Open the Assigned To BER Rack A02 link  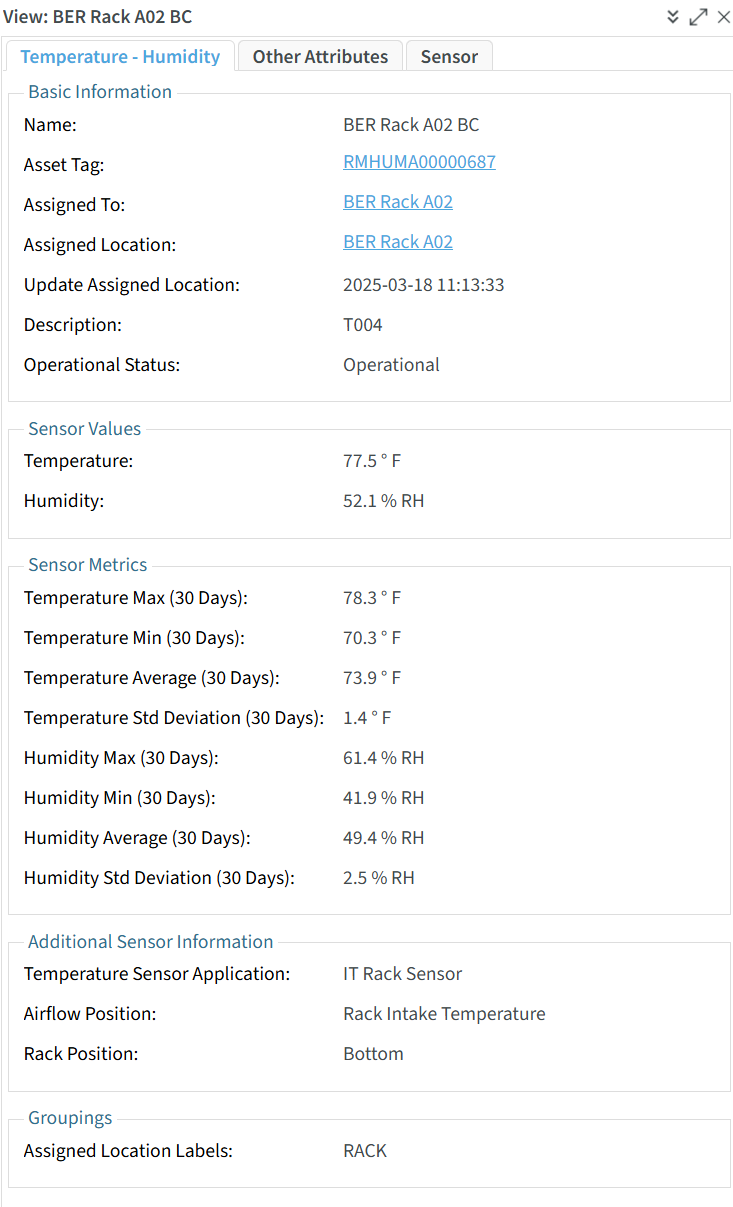click(x=397, y=202)
